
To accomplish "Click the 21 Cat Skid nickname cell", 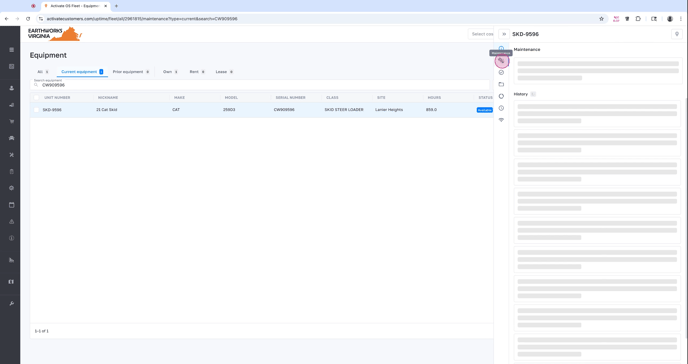I will [107, 110].
